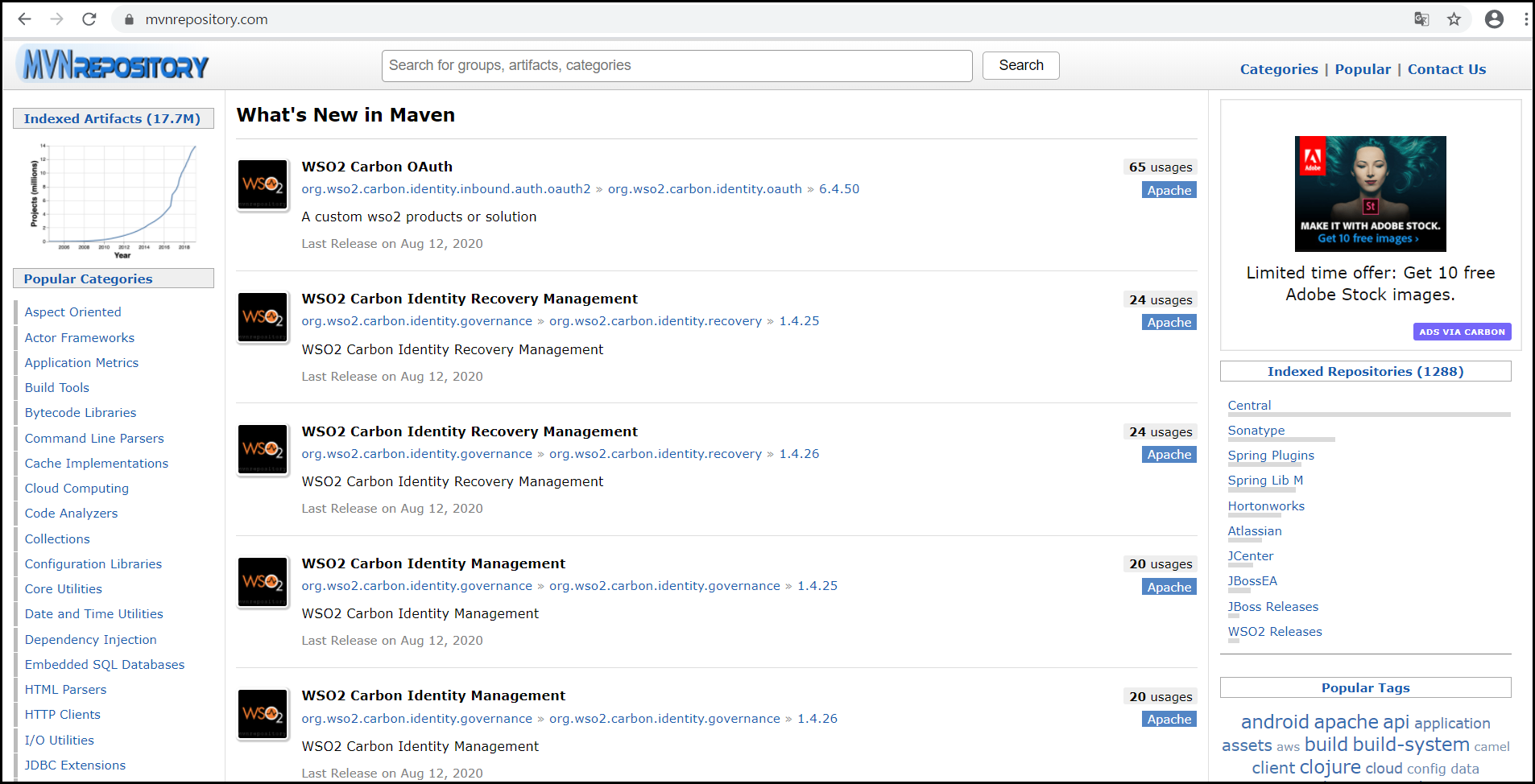Open org.wso2.carbon.identity.inbound.auth.oauth2 group link
The height and width of the screenshot is (784, 1535).
coord(446,189)
